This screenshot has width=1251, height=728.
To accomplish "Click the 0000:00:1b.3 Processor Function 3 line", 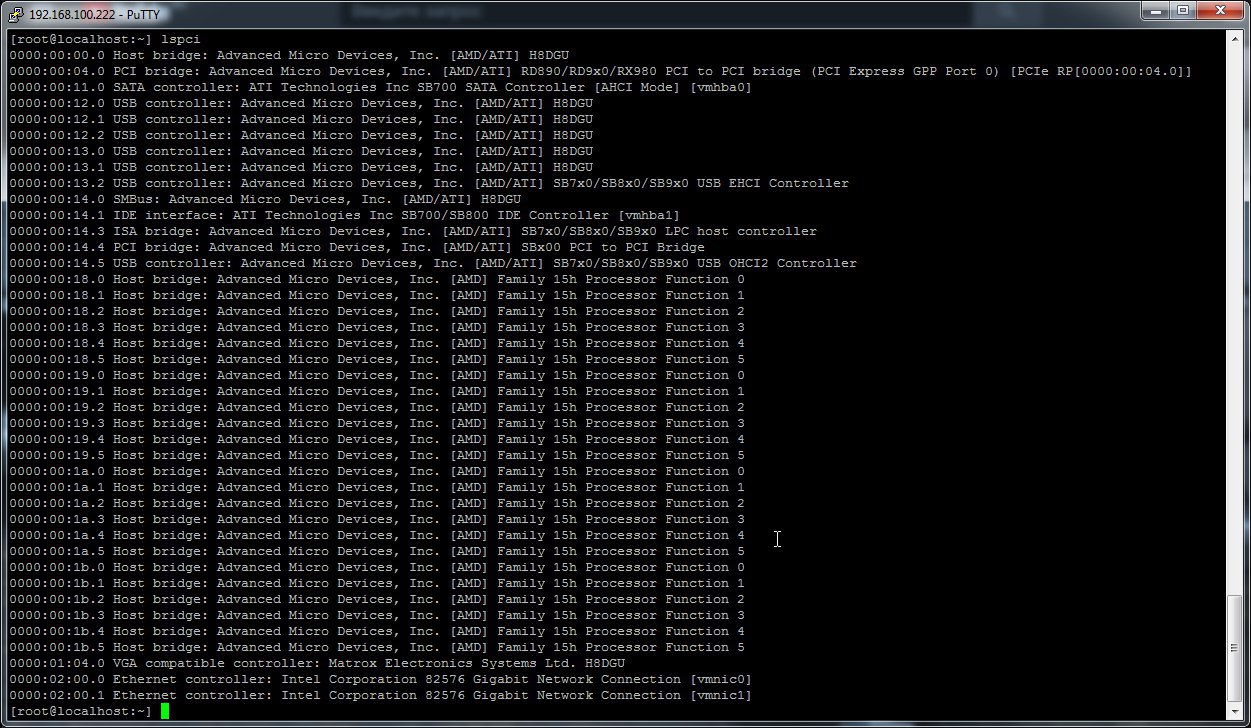I will [x=377, y=615].
